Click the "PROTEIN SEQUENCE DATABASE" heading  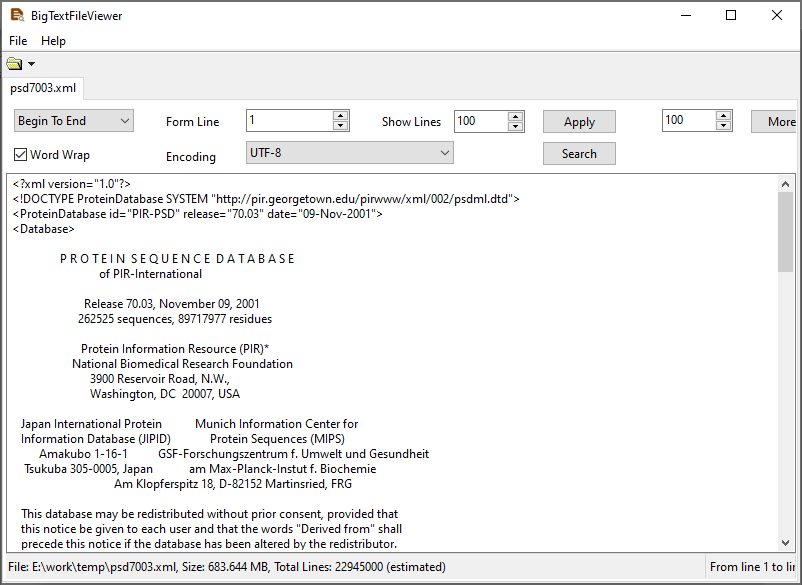(x=177, y=259)
